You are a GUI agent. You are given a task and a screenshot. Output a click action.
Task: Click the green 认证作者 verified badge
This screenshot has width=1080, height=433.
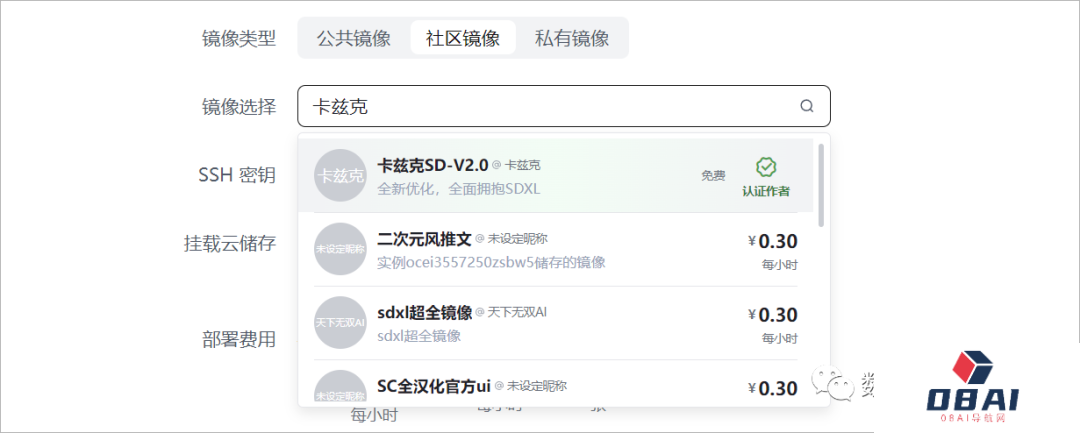[766, 175]
